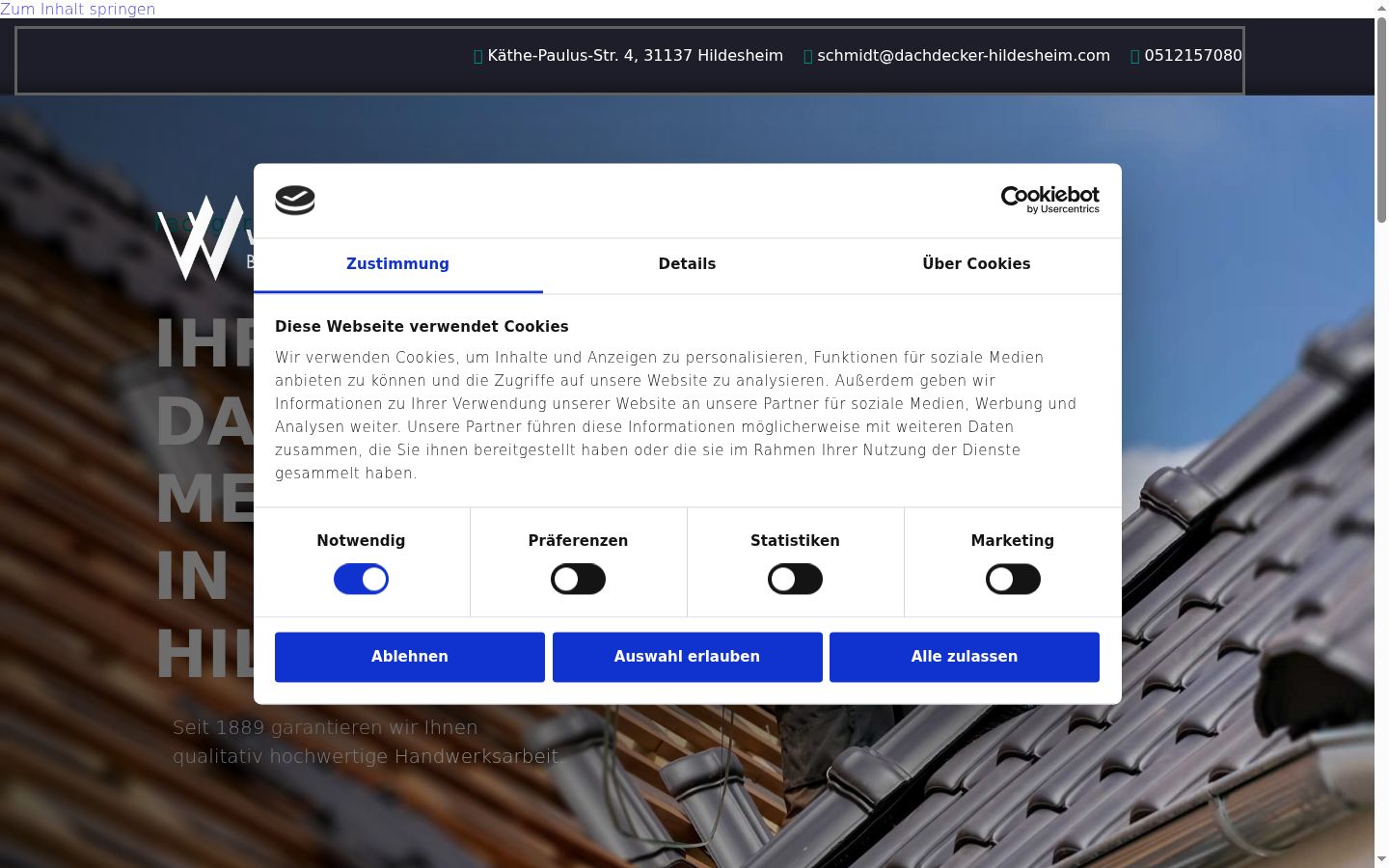Image resolution: width=1389 pixels, height=868 pixels.
Task: Accept all with Alle zulassen button
Action: tap(965, 657)
